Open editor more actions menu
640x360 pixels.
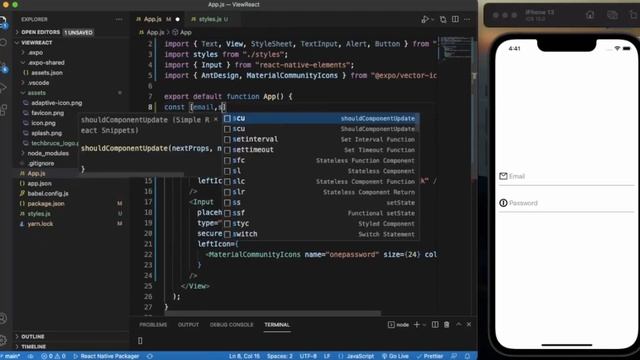[467, 19]
